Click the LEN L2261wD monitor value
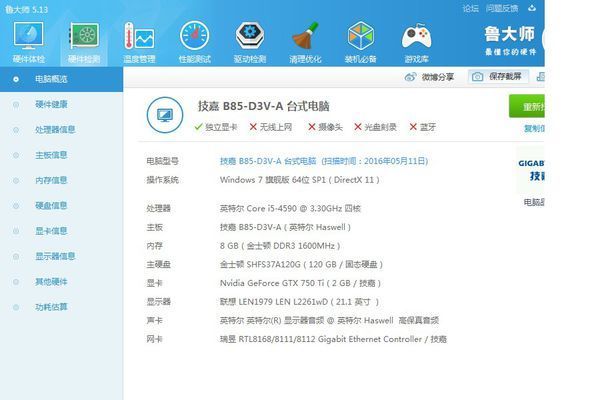The image size is (600, 400). click(x=299, y=302)
